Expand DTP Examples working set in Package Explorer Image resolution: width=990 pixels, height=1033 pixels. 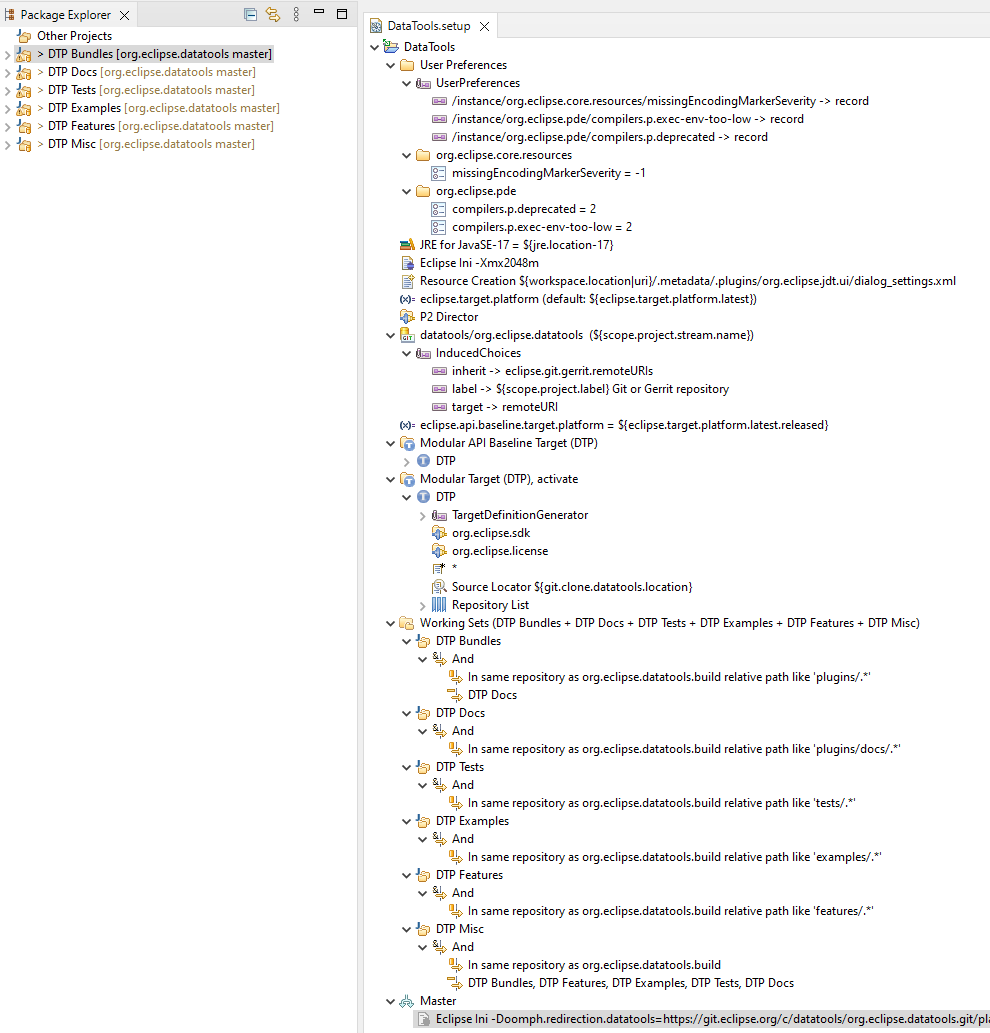tap(7, 109)
